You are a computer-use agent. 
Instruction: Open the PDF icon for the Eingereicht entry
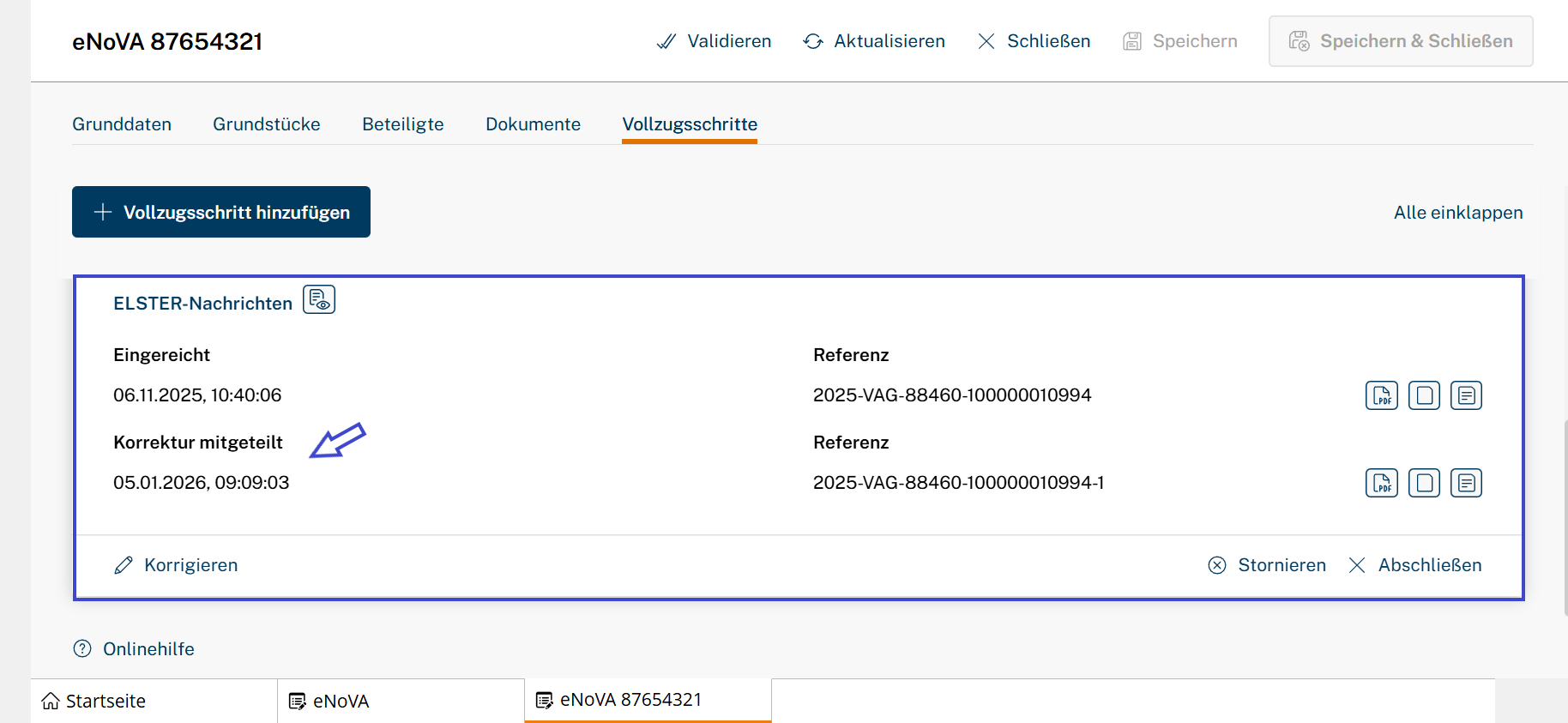[x=1381, y=395]
